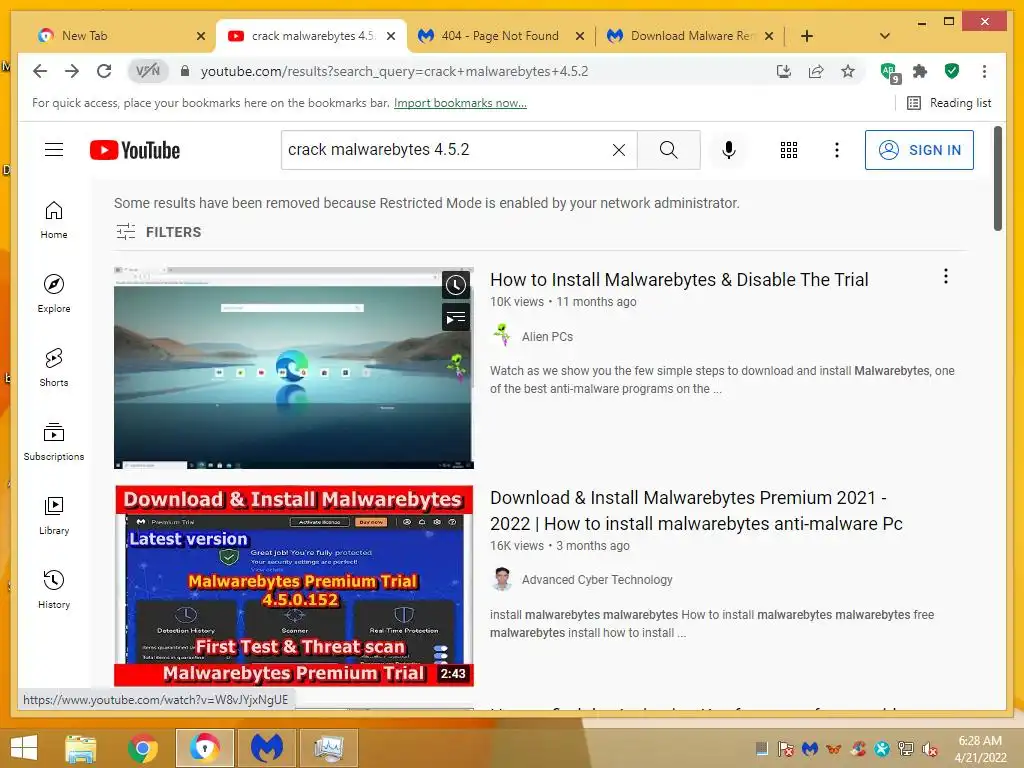Viewport: 1024px width, 768px height.
Task: Go to YouTube home via the logo
Action: 135,150
